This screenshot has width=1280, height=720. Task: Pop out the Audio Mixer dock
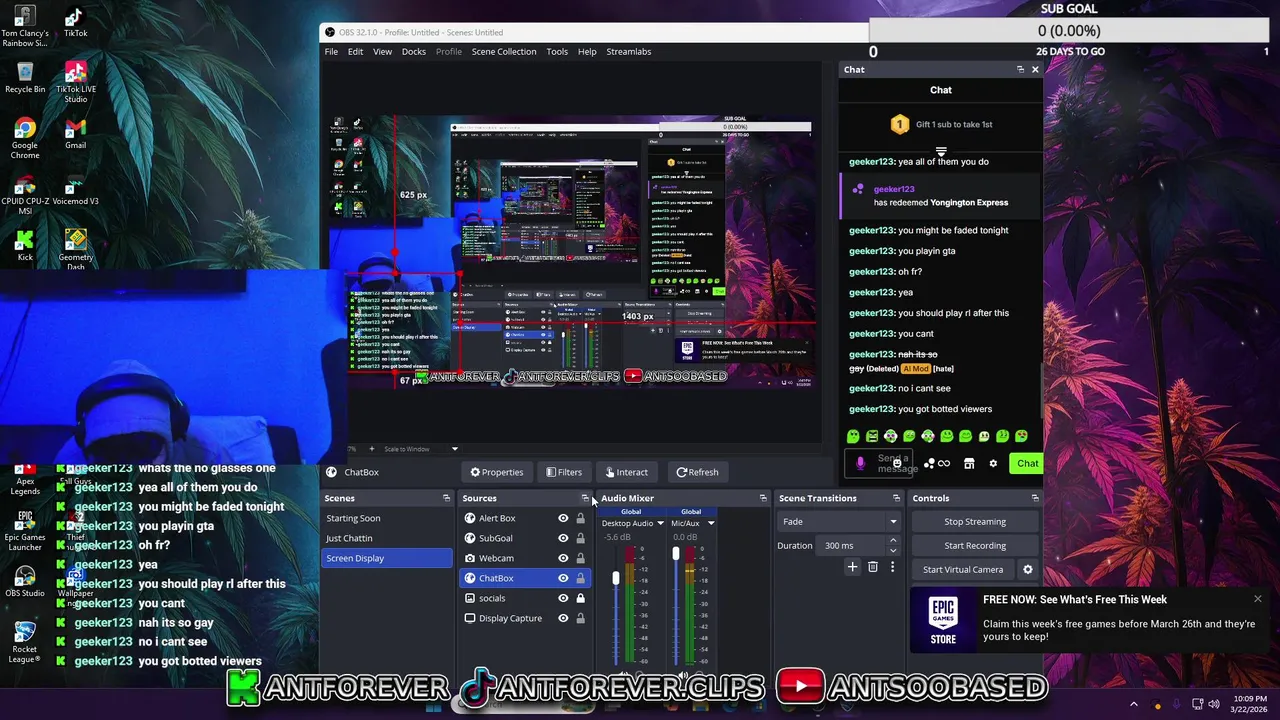(763, 498)
